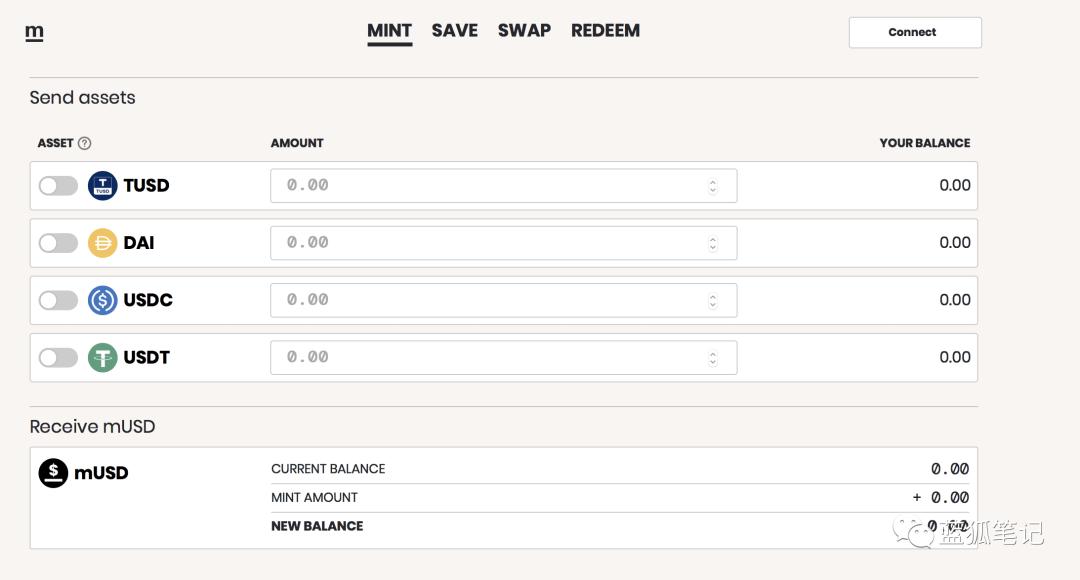Viewport: 1080px width, 580px height.
Task: Focus the USDC amount input field
Action: [503, 300]
